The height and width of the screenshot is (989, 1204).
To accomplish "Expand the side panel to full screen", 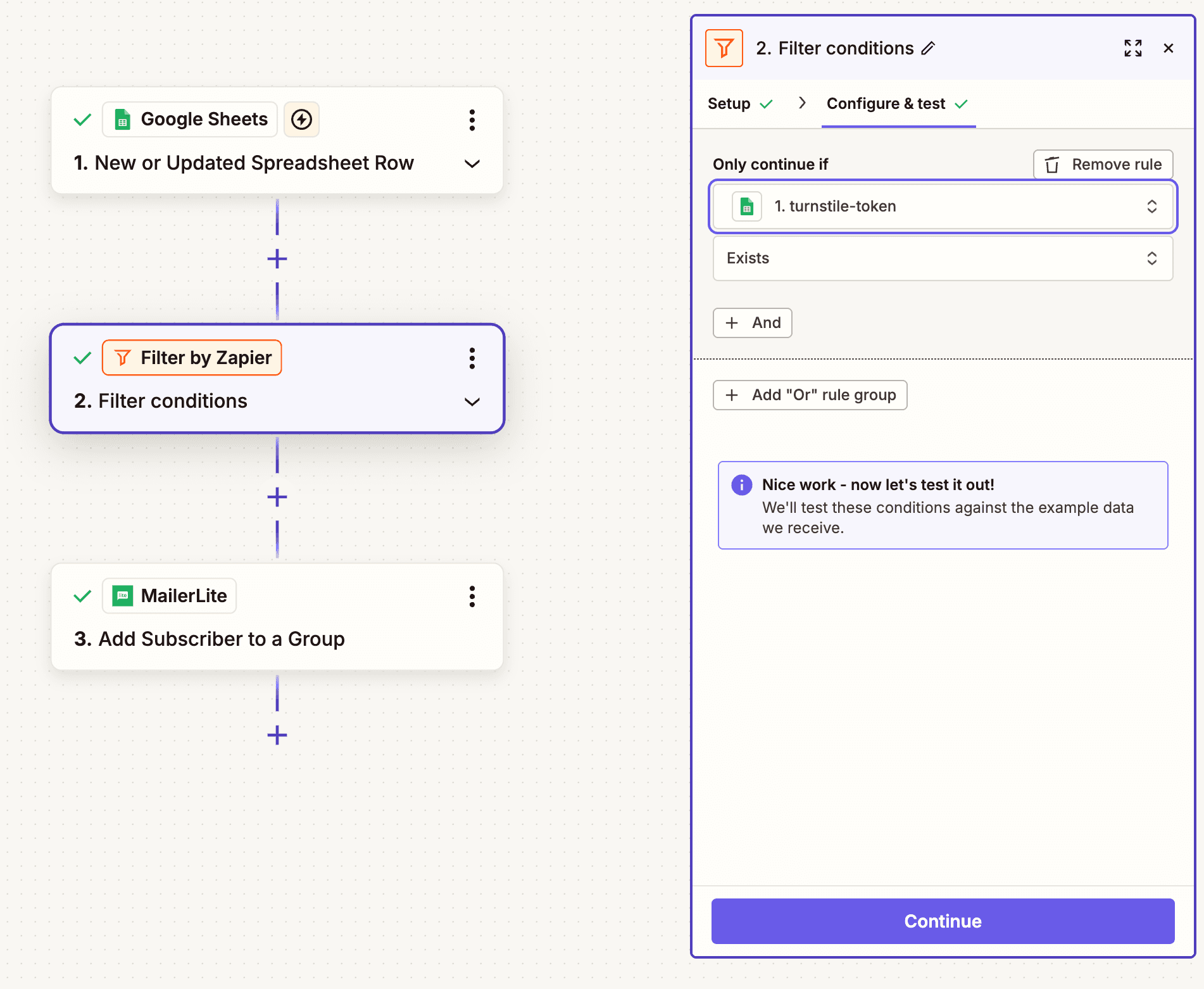I will click(1133, 48).
